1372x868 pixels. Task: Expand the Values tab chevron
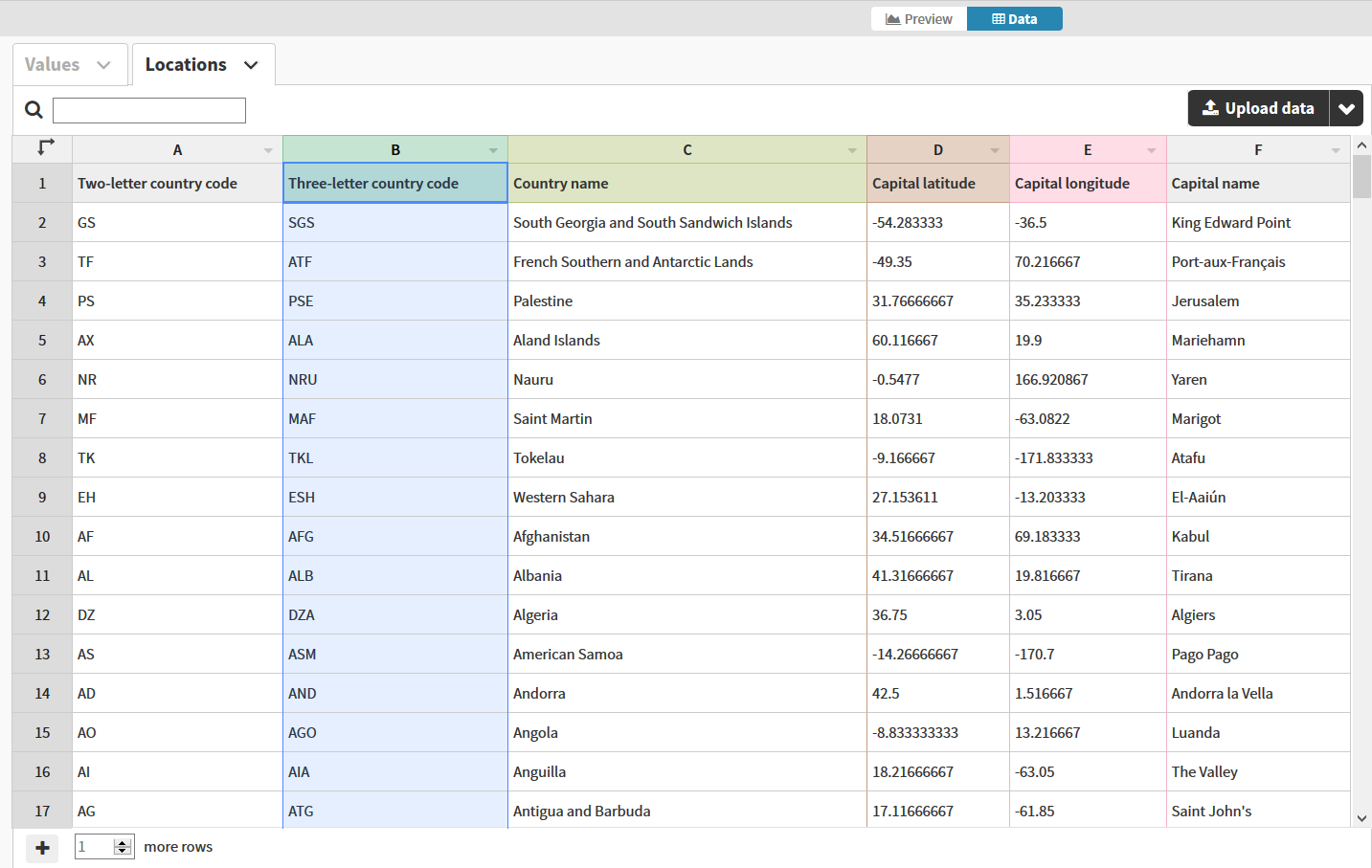103,65
